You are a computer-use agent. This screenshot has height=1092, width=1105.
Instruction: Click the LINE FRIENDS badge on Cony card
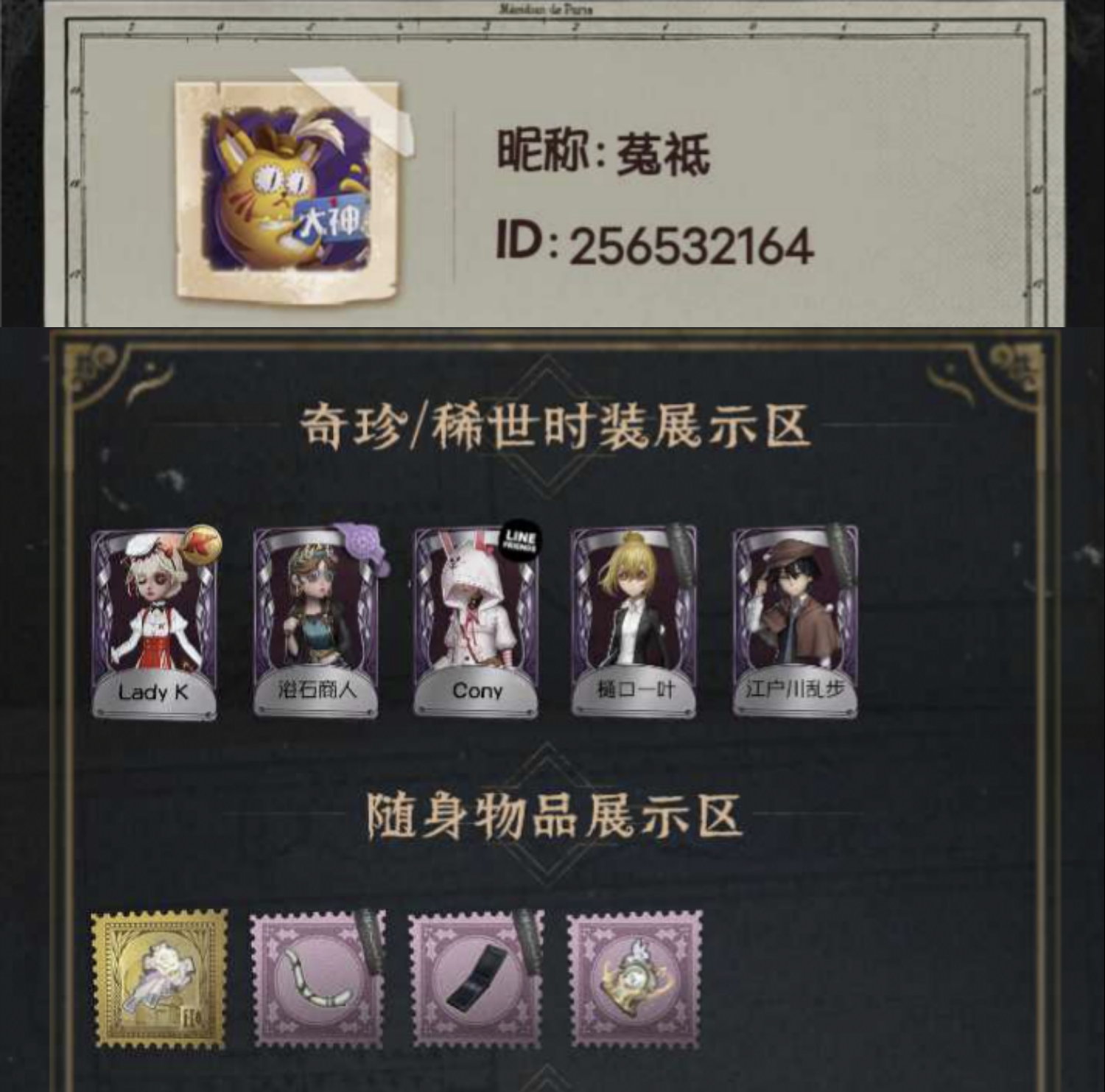click(x=519, y=542)
